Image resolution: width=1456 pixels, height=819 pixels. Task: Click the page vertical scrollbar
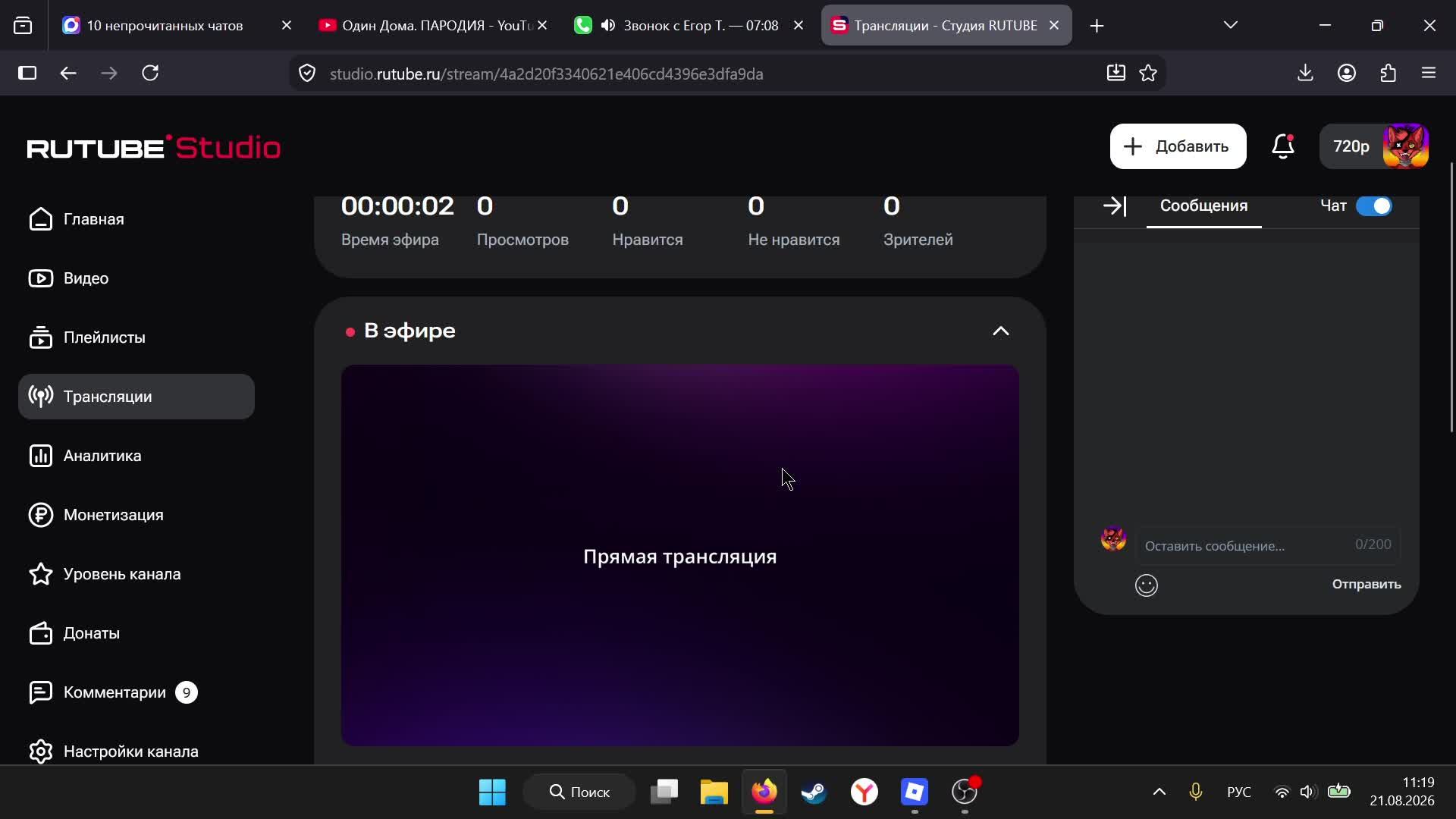click(1452, 297)
